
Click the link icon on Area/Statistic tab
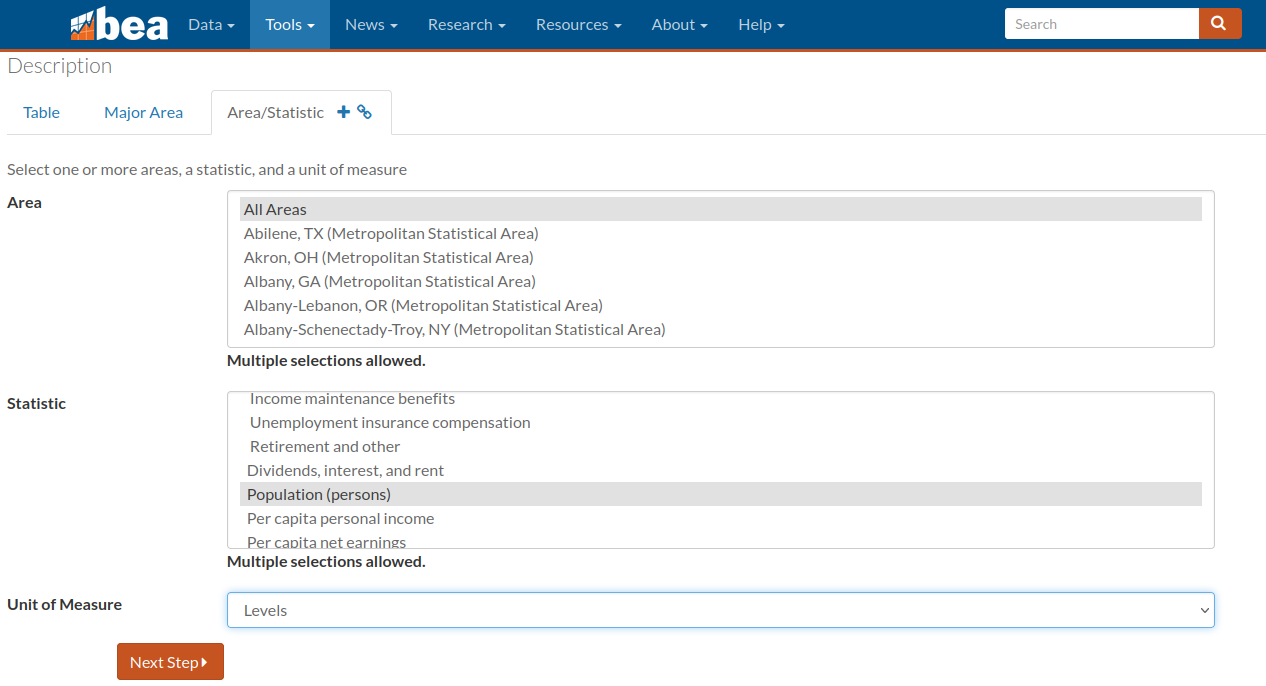coord(365,112)
